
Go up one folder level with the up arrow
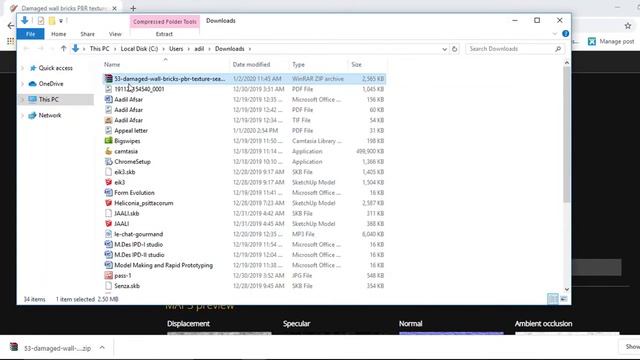point(63,49)
